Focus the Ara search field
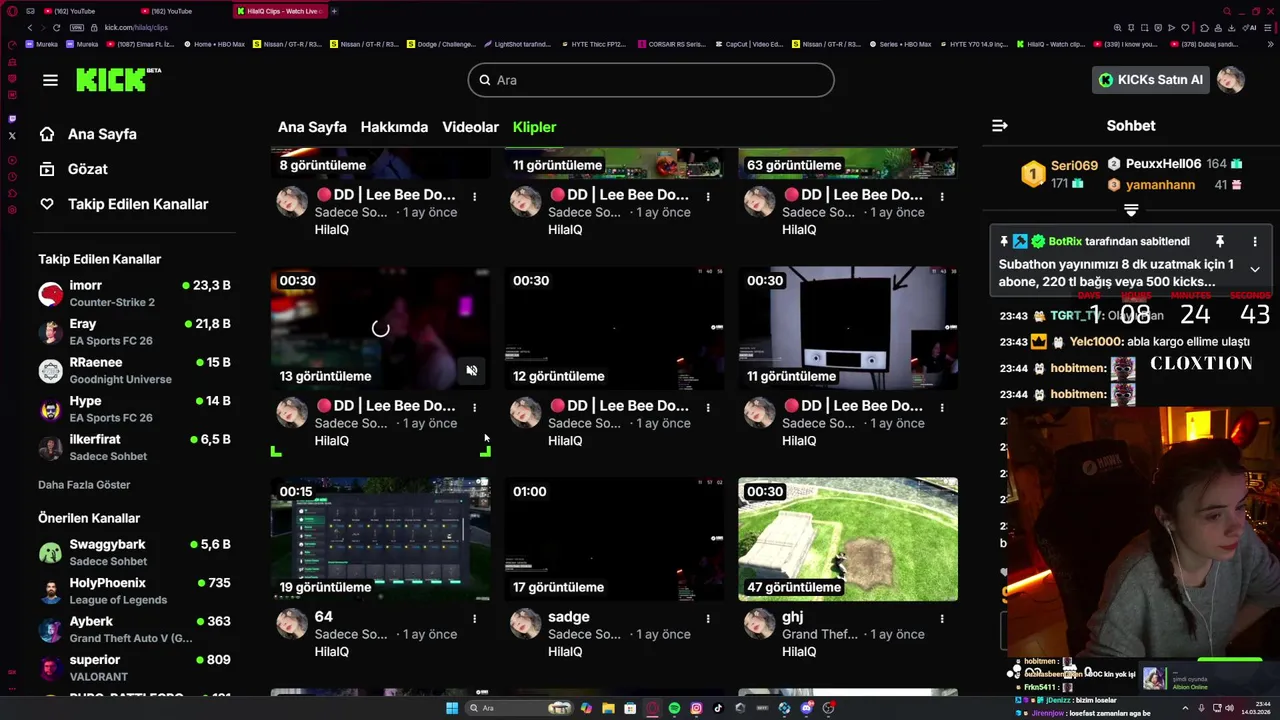Image resolution: width=1280 pixels, height=720 pixels. [x=651, y=80]
